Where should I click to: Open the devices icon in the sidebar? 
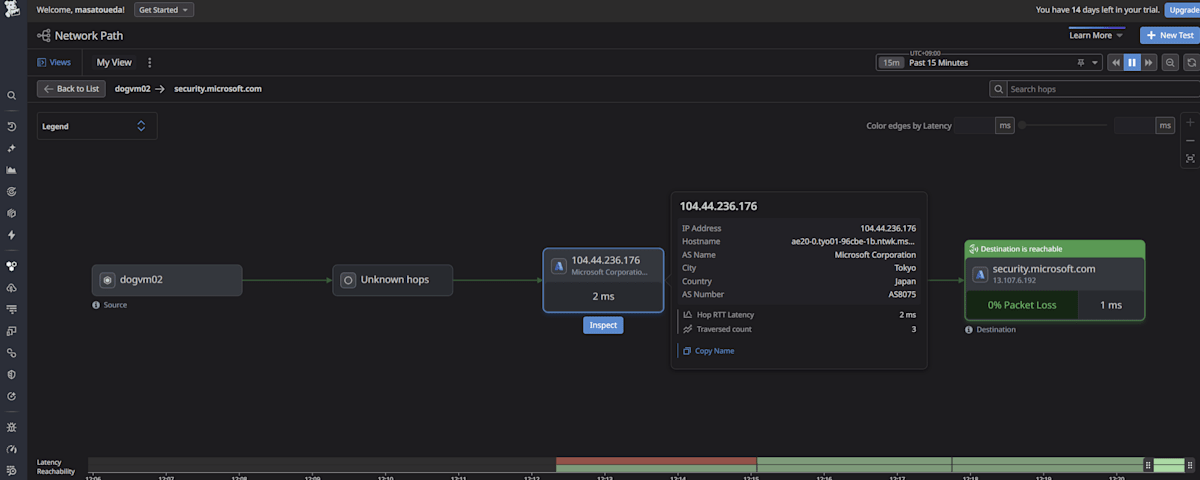(12, 331)
